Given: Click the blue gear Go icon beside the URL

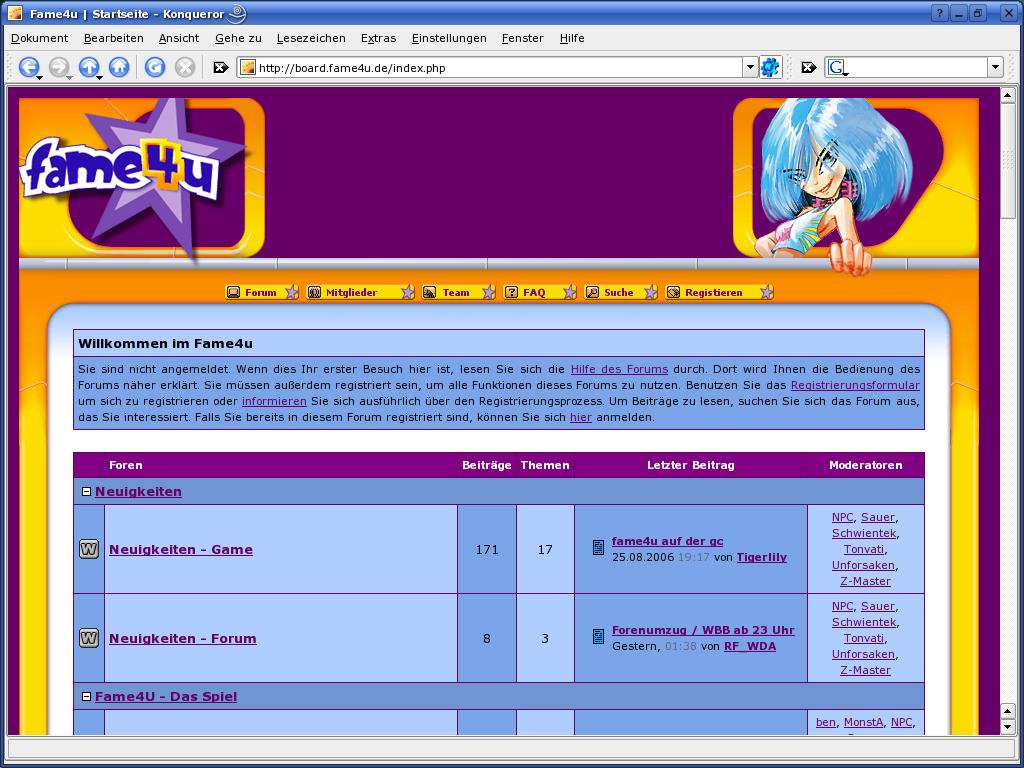Looking at the screenshot, I should point(770,67).
